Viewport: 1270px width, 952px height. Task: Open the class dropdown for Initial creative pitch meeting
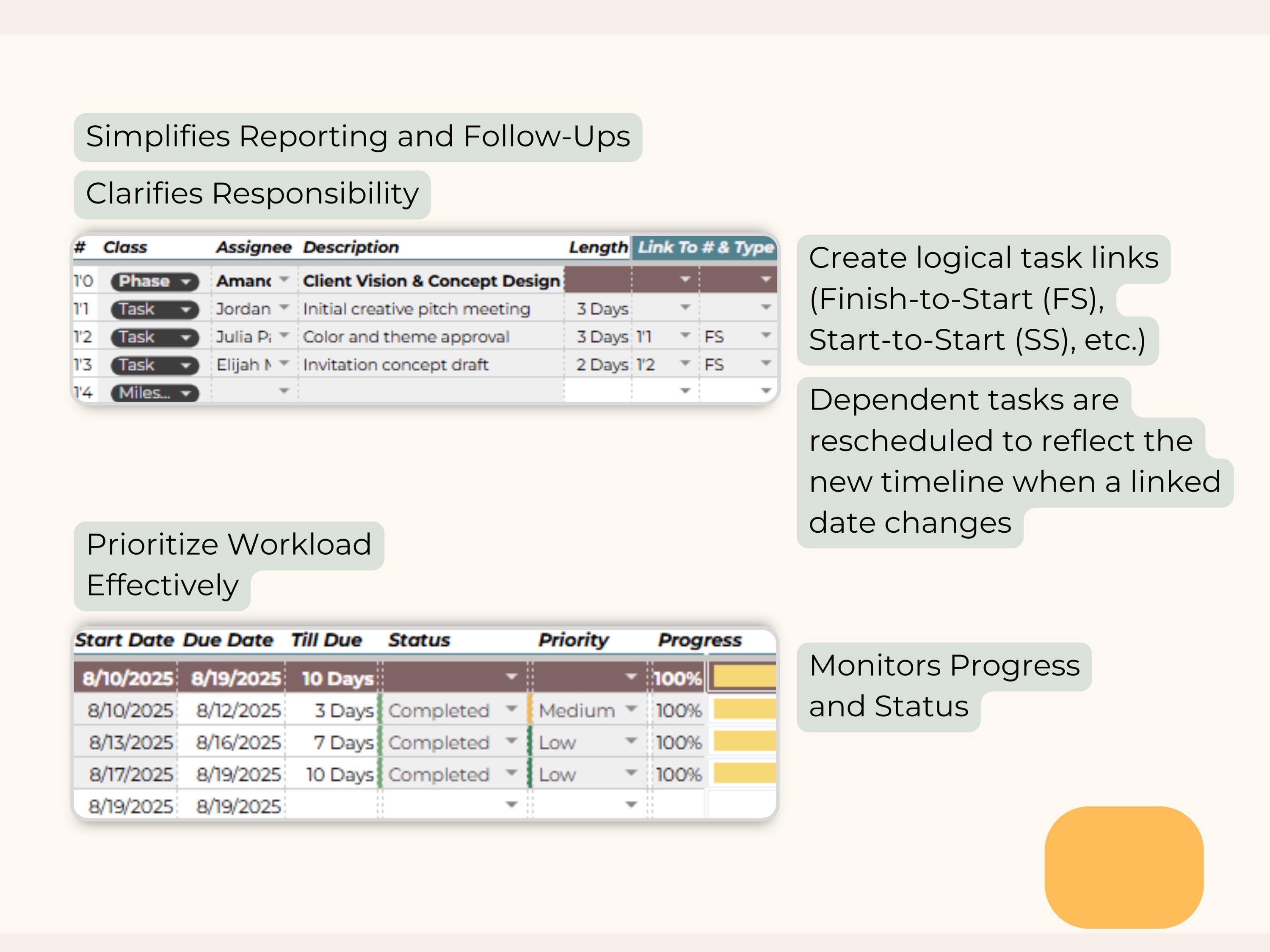pyautogui.click(x=155, y=310)
